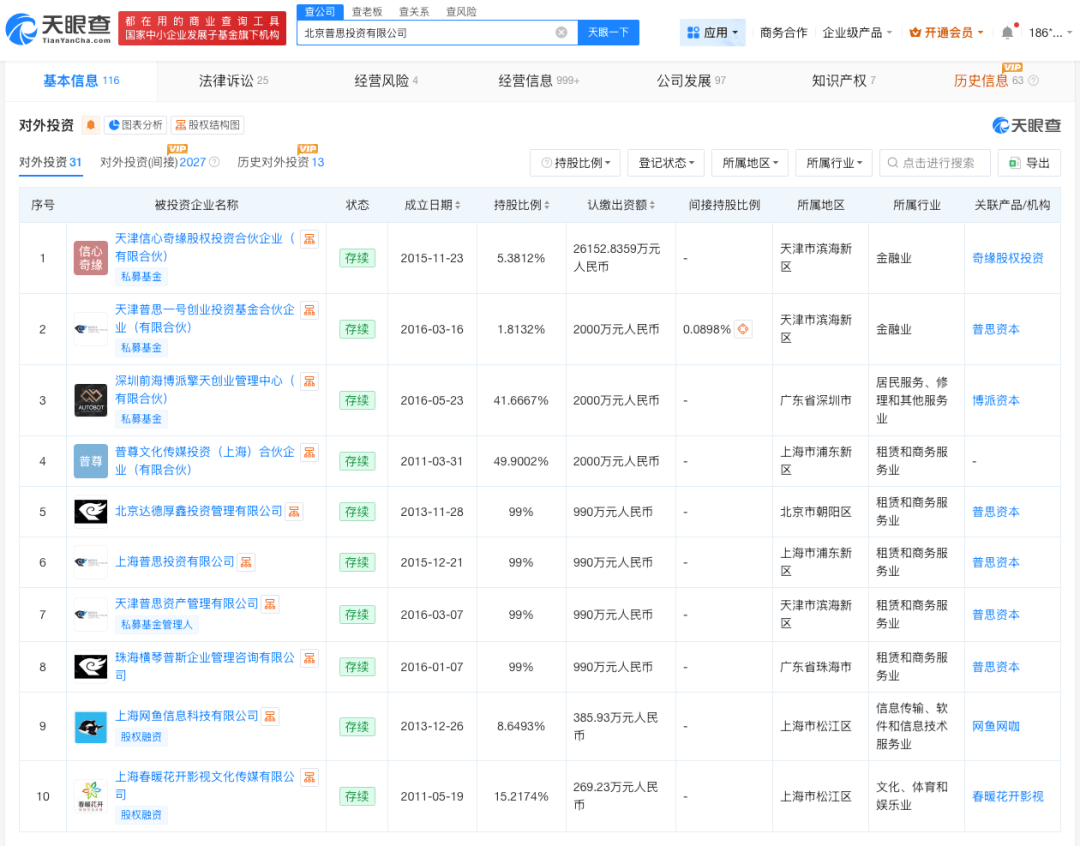Sort table by 认缴出资额 column
This screenshot has width=1080, height=846.
621,205
